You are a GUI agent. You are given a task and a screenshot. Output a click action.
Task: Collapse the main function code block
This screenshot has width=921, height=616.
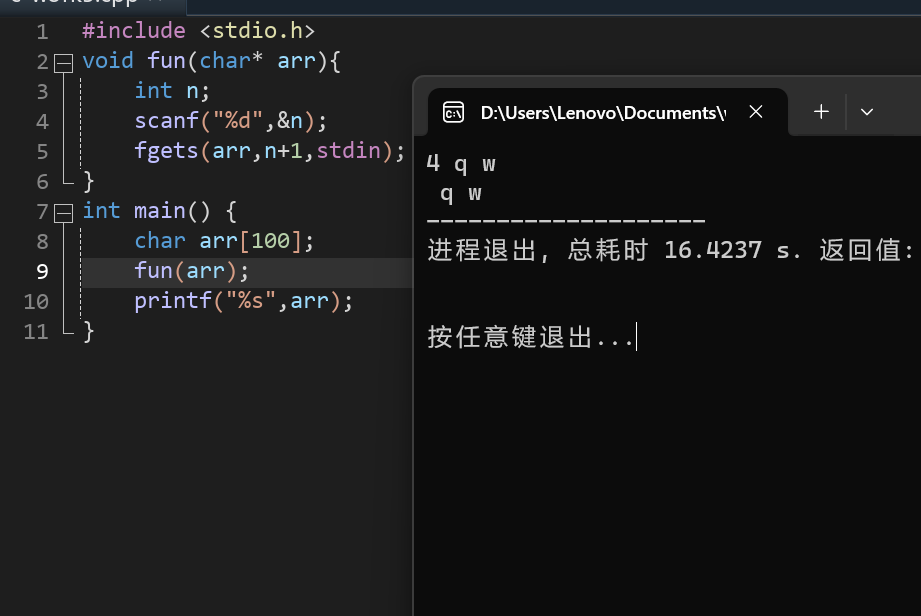pos(62,210)
